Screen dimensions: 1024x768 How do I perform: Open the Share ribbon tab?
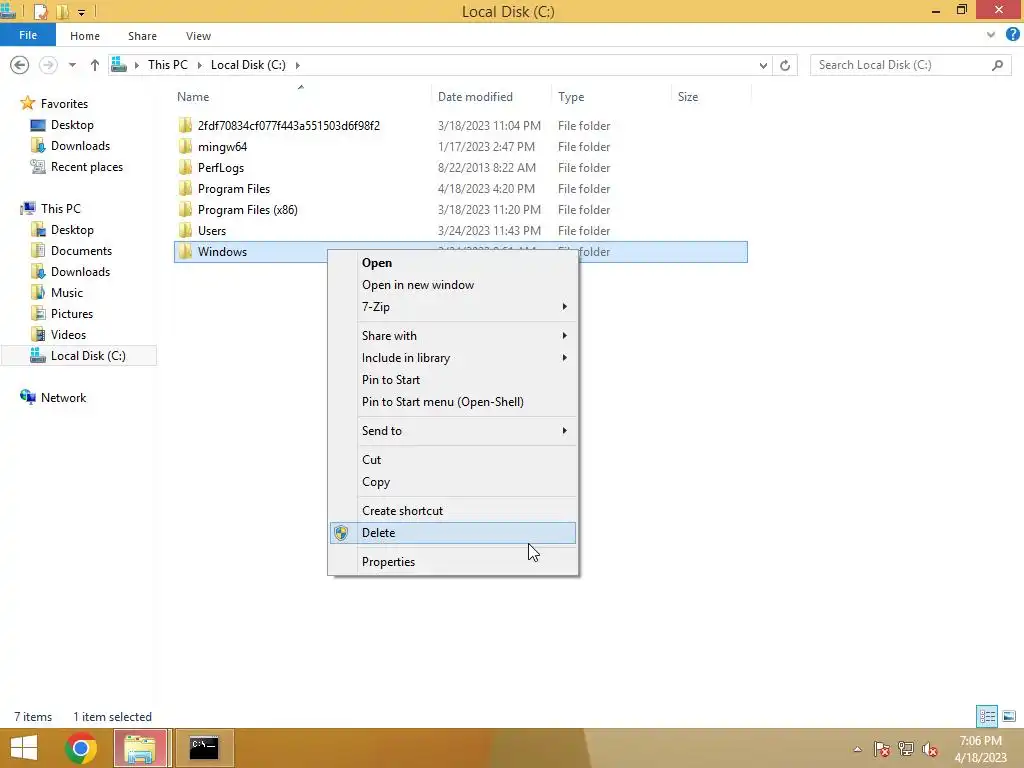142,36
